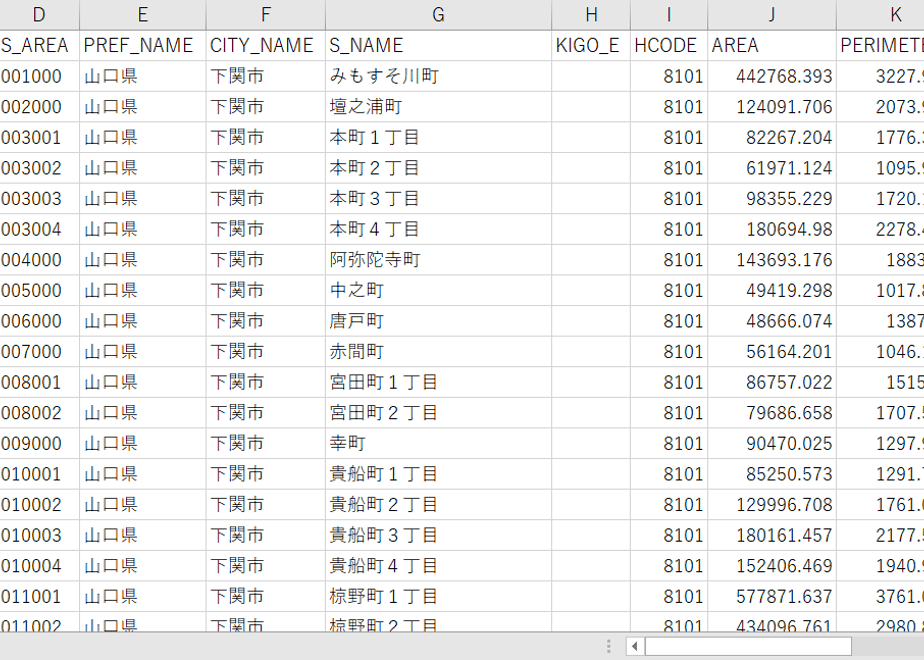924x660 pixels.
Task: Select cell containing 唐戸町
Action: point(438,321)
